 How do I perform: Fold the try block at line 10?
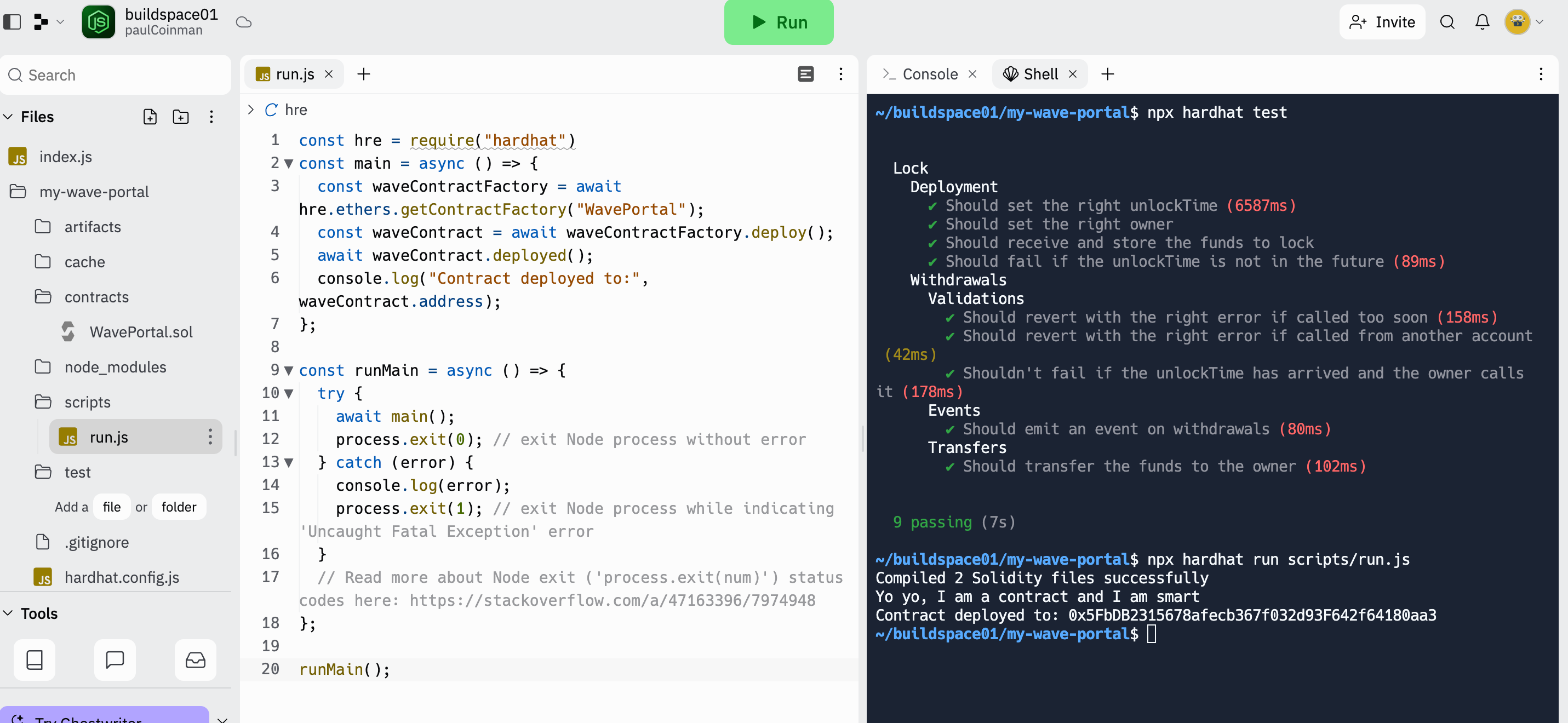(289, 394)
